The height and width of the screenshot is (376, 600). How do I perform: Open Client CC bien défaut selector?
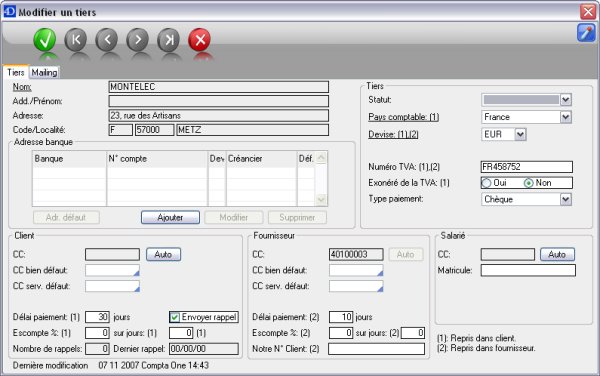[x=112, y=270]
